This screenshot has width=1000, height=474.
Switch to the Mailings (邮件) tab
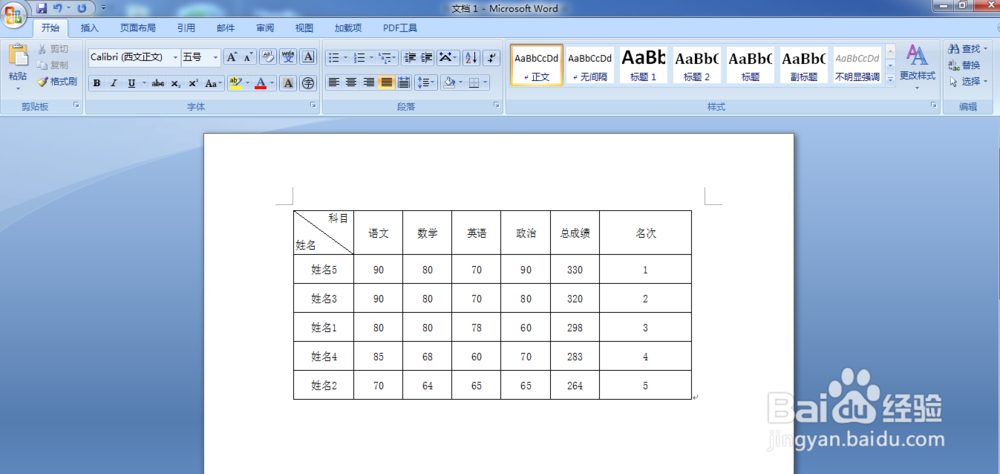[226, 27]
